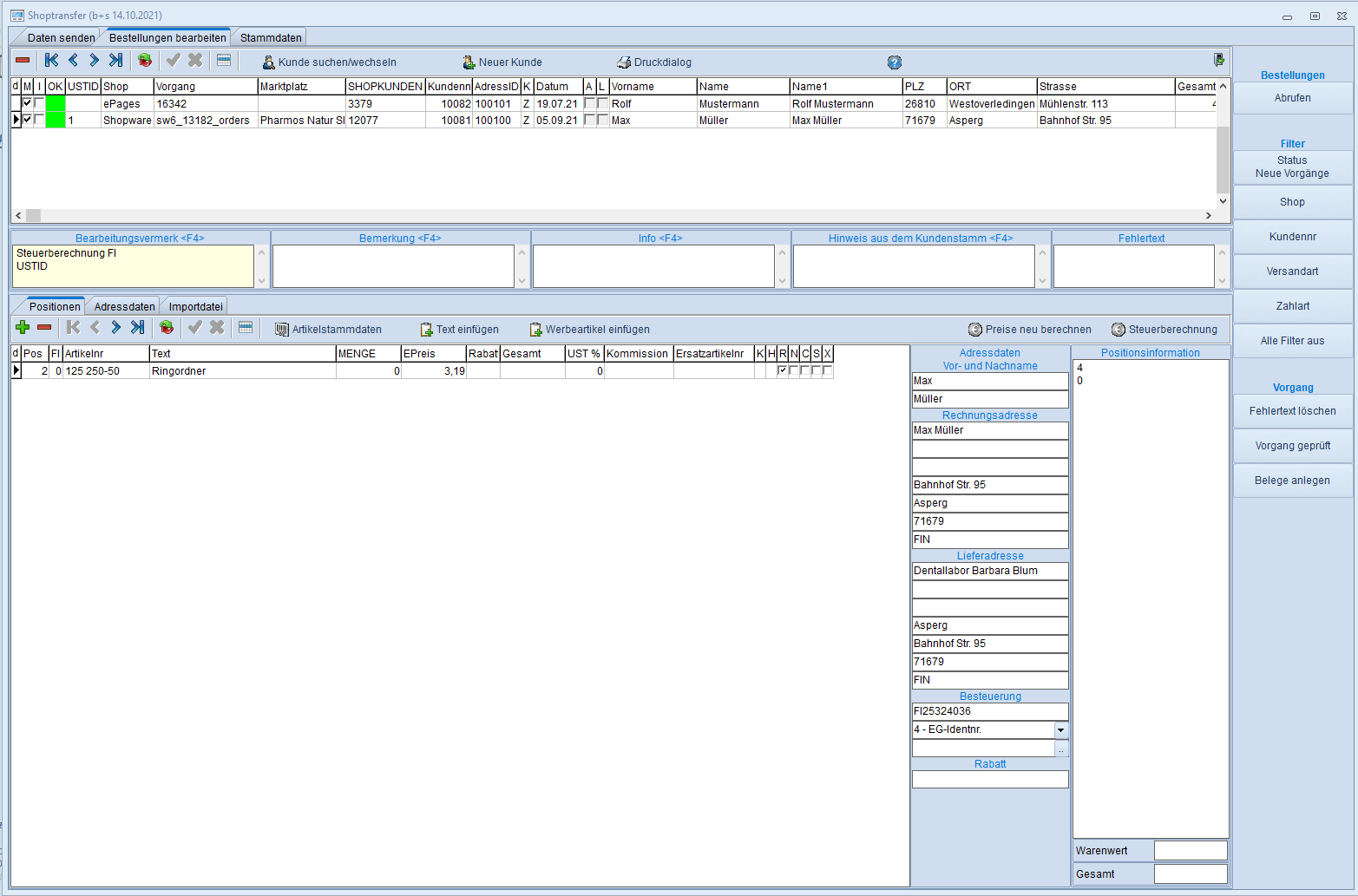Open Druckdialog printer icon

623,62
